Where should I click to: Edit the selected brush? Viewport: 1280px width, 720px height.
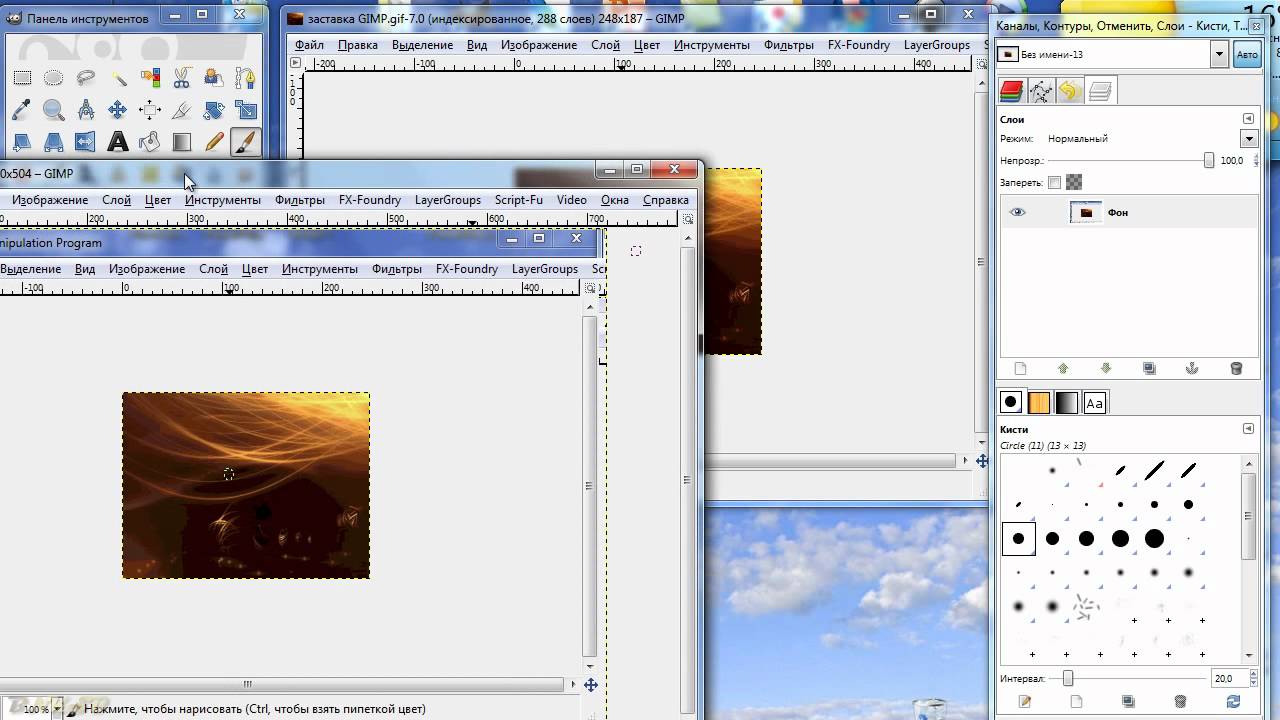[x=1024, y=701]
